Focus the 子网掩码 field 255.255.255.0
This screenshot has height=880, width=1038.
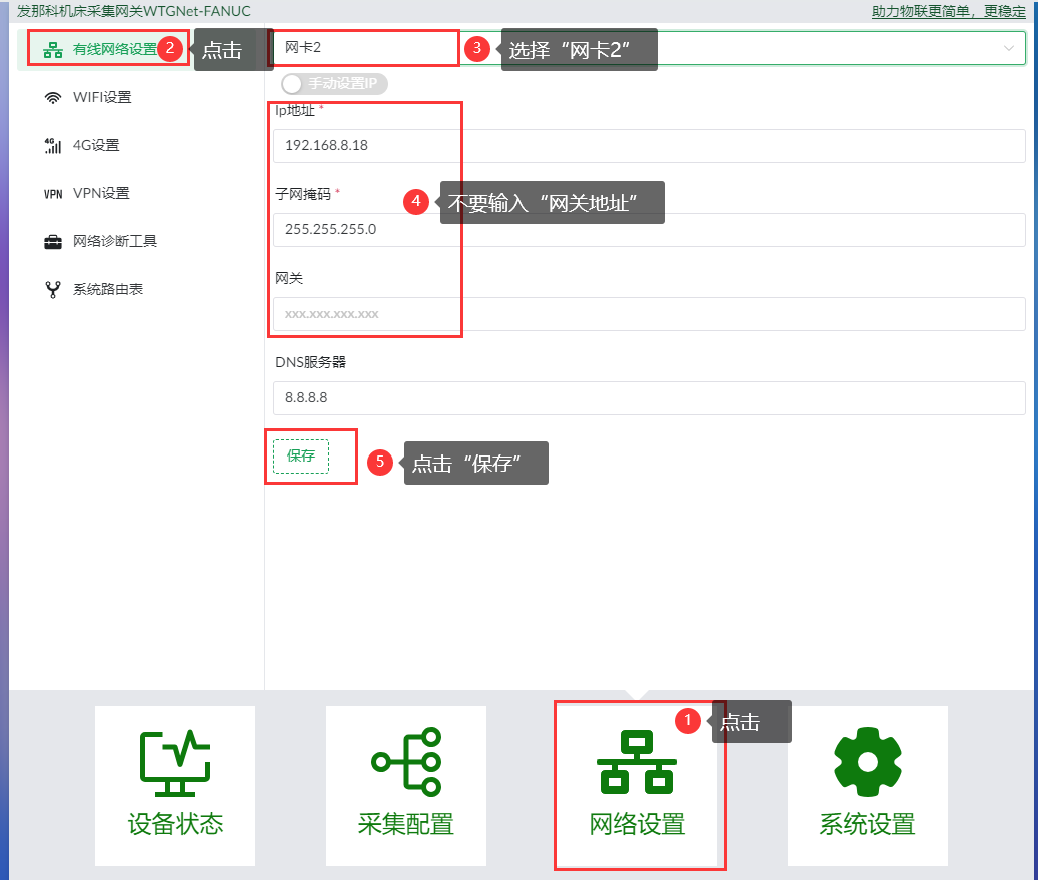[649, 230]
